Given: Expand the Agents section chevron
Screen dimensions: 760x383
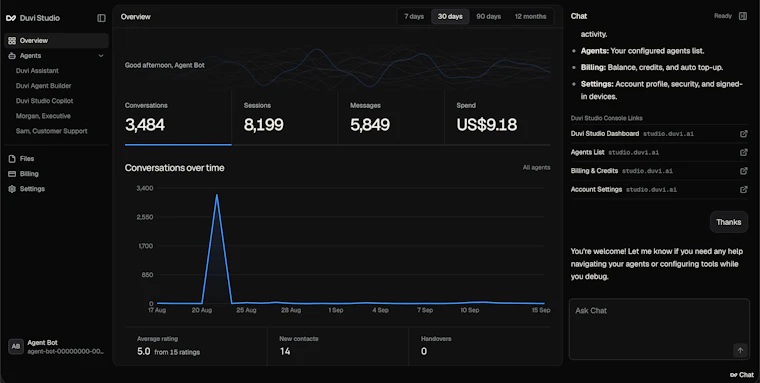Looking at the screenshot, I should pyautogui.click(x=101, y=56).
